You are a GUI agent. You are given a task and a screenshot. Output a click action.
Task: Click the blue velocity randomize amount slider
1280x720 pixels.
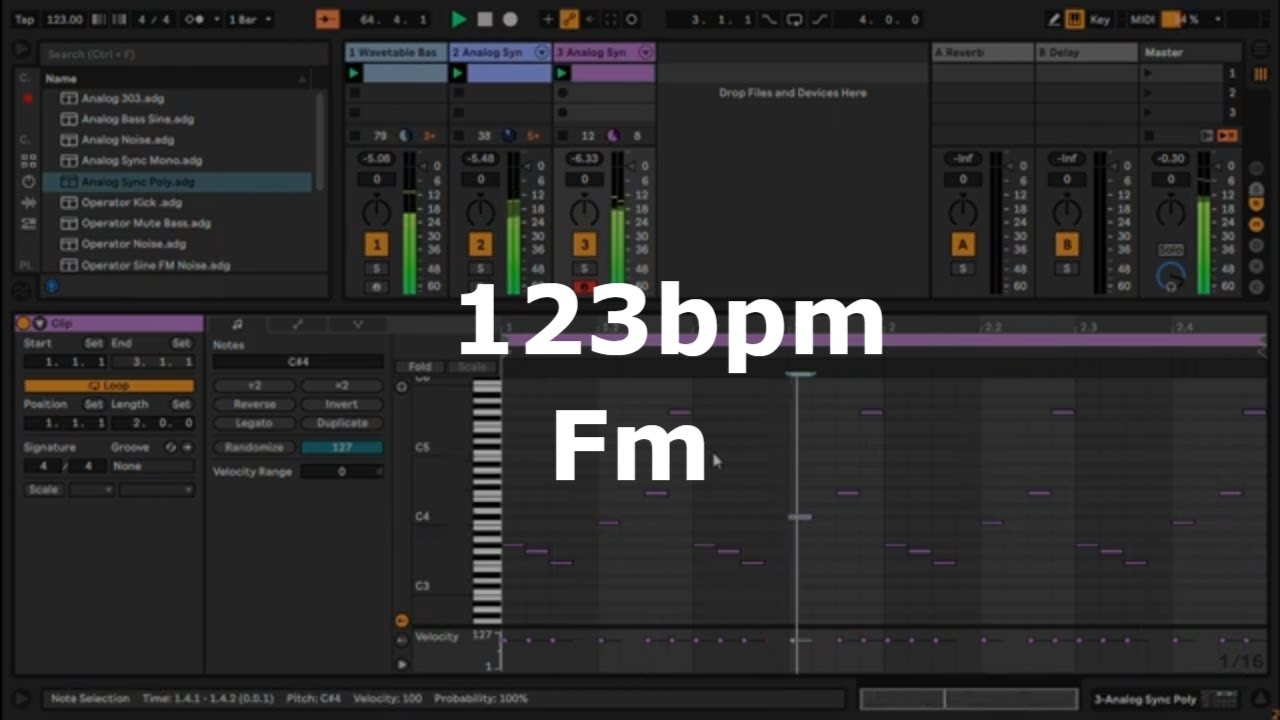point(342,447)
